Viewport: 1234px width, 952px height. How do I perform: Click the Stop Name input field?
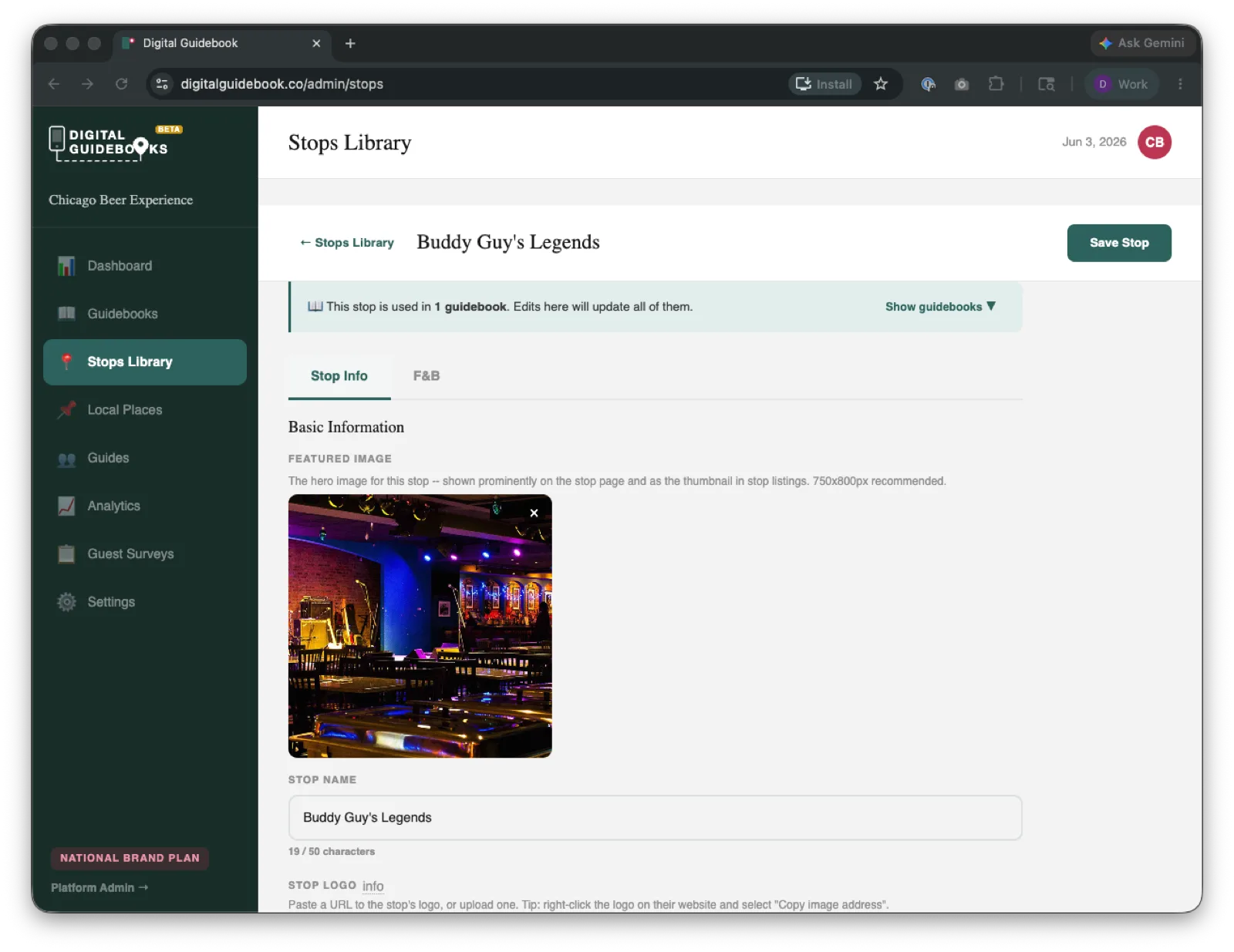click(x=655, y=818)
